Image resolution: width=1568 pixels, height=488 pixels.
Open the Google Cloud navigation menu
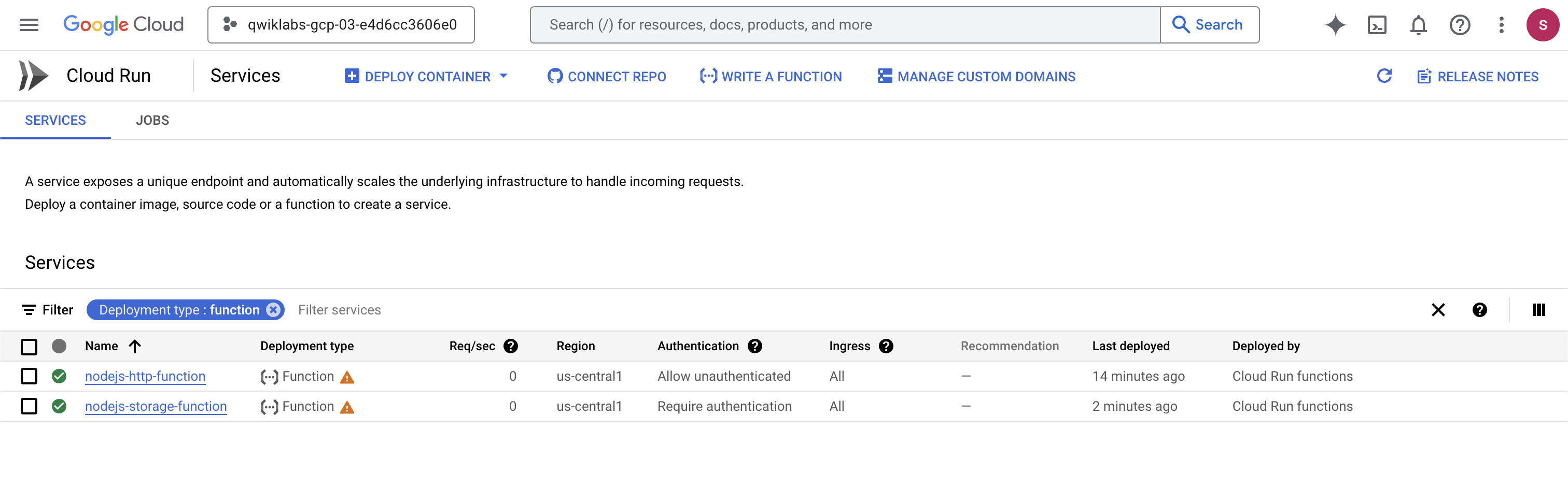point(29,24)
